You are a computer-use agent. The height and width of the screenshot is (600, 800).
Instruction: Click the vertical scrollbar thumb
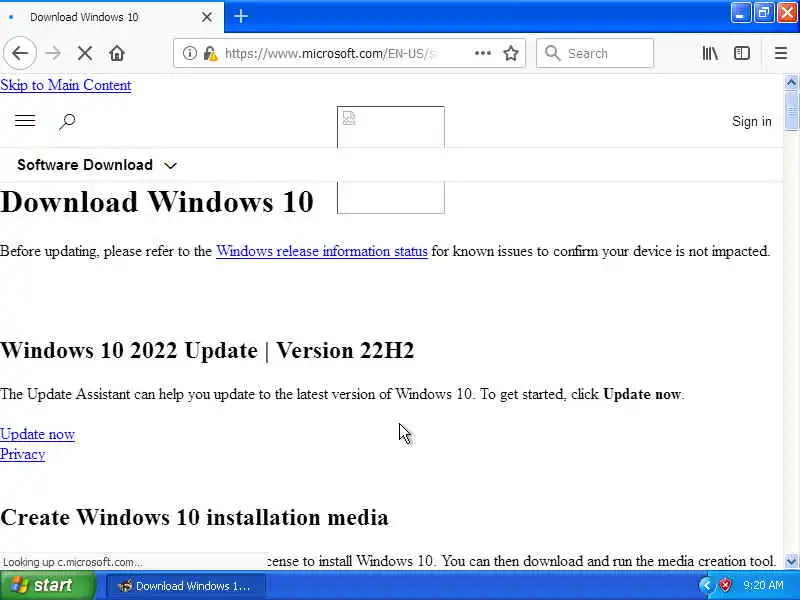click(x=791, y=111)
